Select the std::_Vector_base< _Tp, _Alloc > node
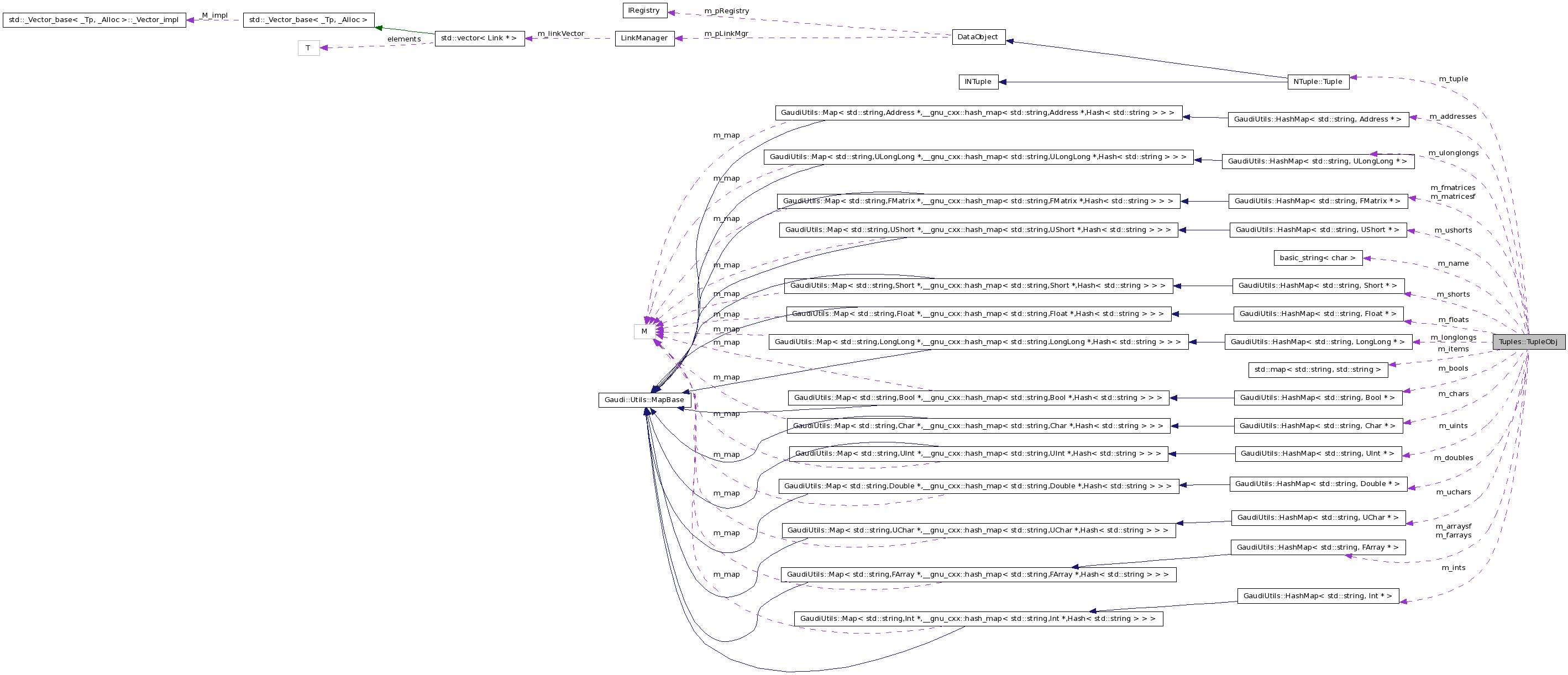 click(307, 20)
